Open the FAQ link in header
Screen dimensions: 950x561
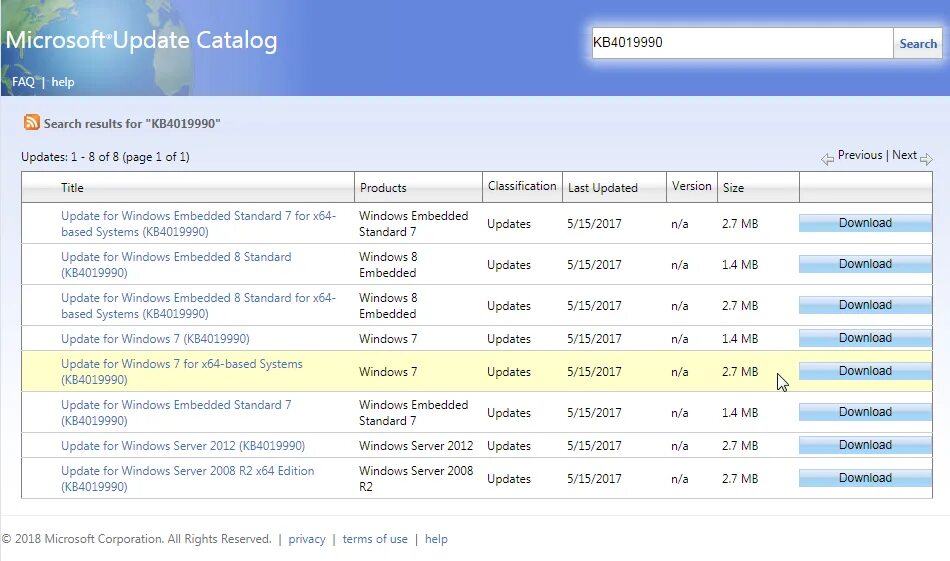point(24,82)
